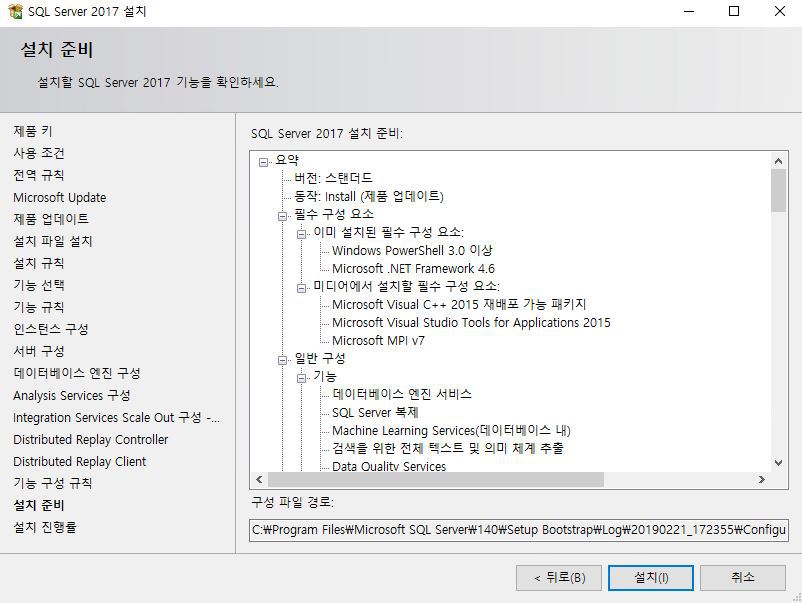Select the Microsoft MPI v7 row
The height and width of the screenshot is (603, 802).
point(378,341)
